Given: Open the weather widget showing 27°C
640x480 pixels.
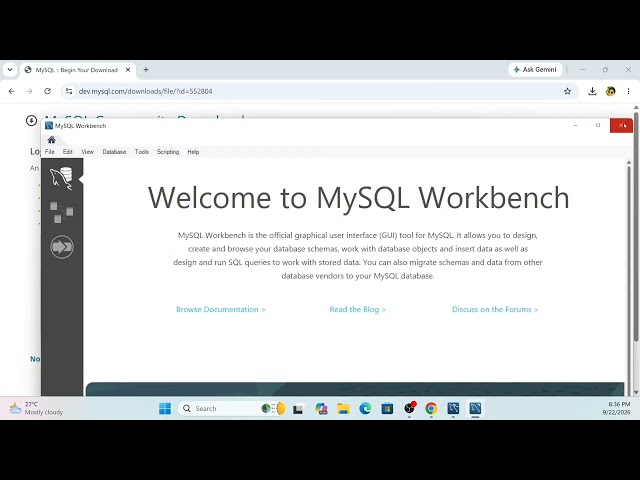Looking at the screenshot, I should tap(36, 408).
